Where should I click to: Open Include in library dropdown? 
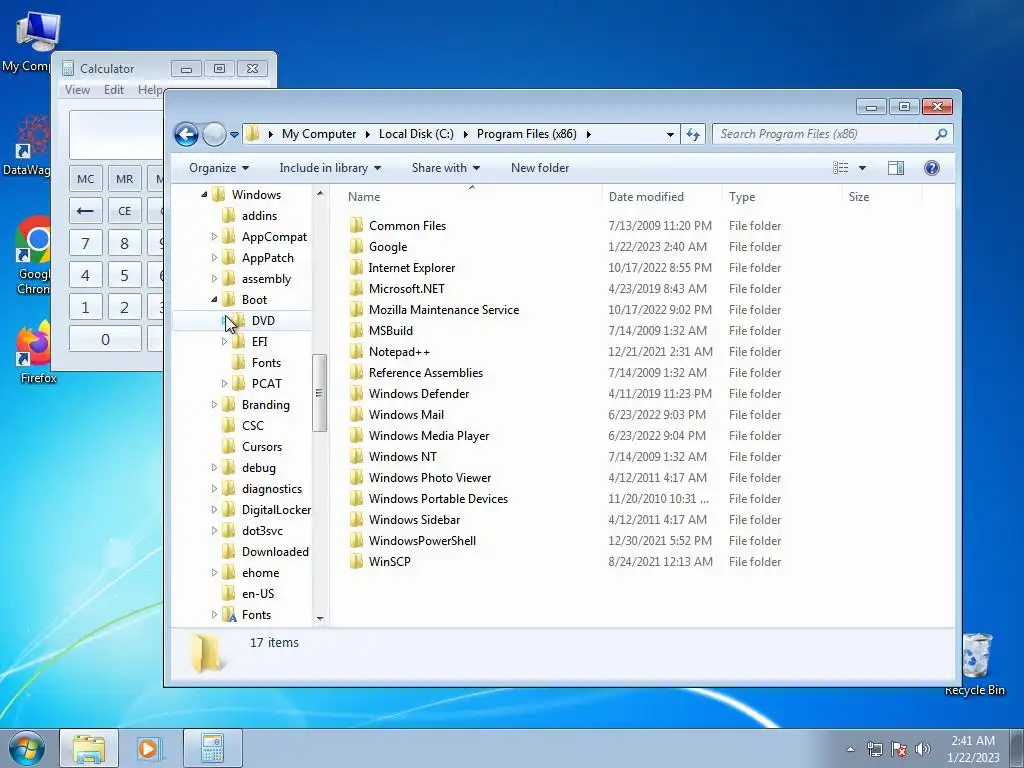click(x=330, y=168)
